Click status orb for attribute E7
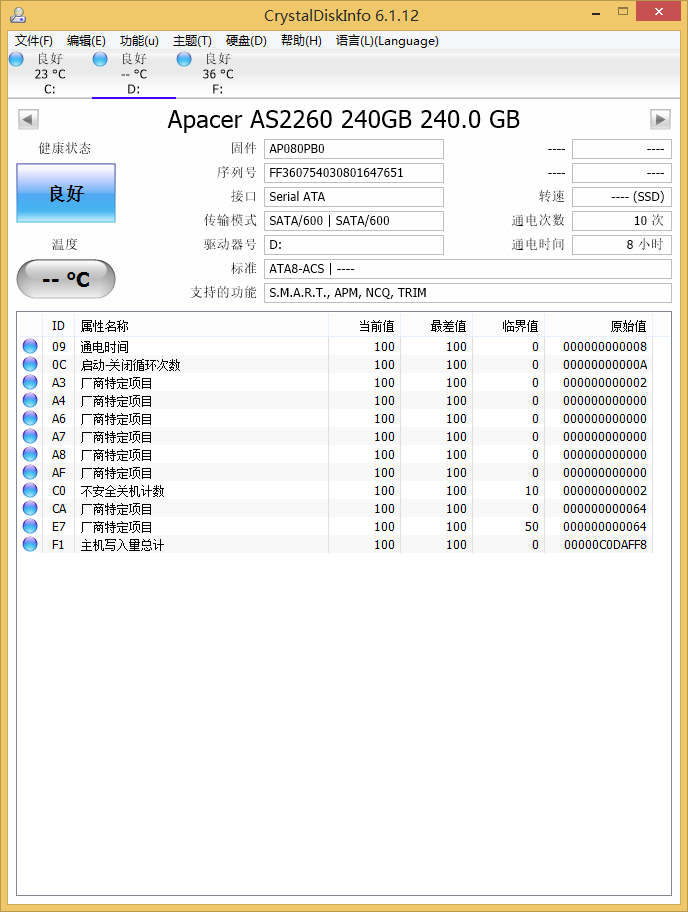The image size is (688, 912). coord(30,527)
